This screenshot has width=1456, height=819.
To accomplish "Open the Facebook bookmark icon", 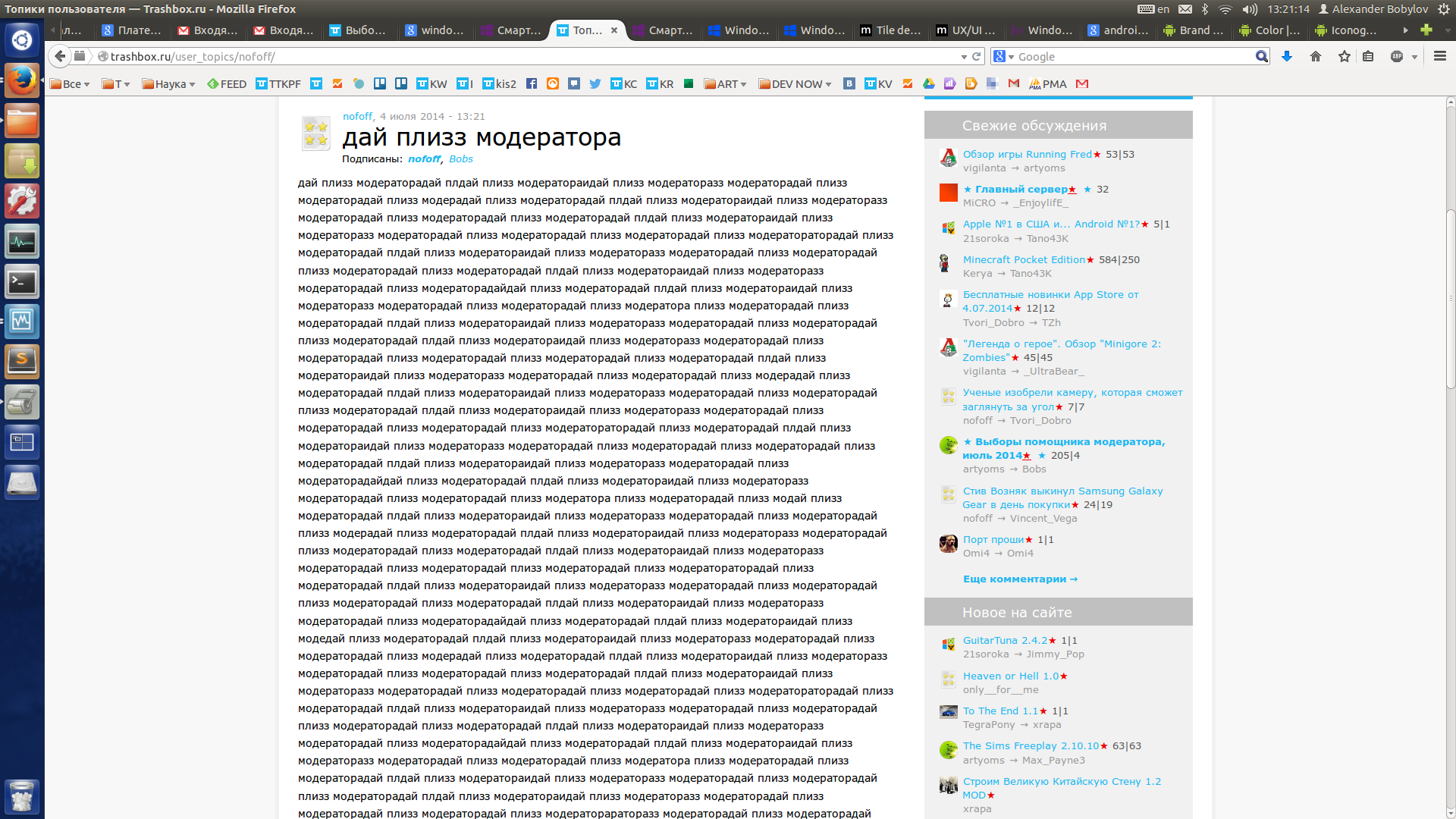I will pyautogui.click(x=532, y=83).
